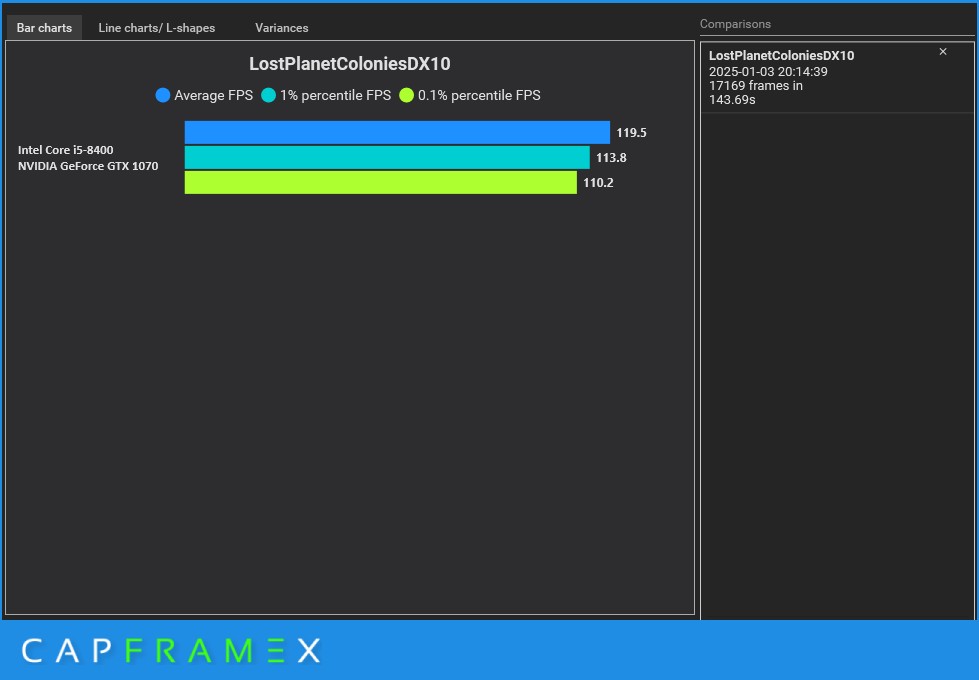979x680 pixels.
Task: Open the Variances tab
Action: [x=282, y=28]
